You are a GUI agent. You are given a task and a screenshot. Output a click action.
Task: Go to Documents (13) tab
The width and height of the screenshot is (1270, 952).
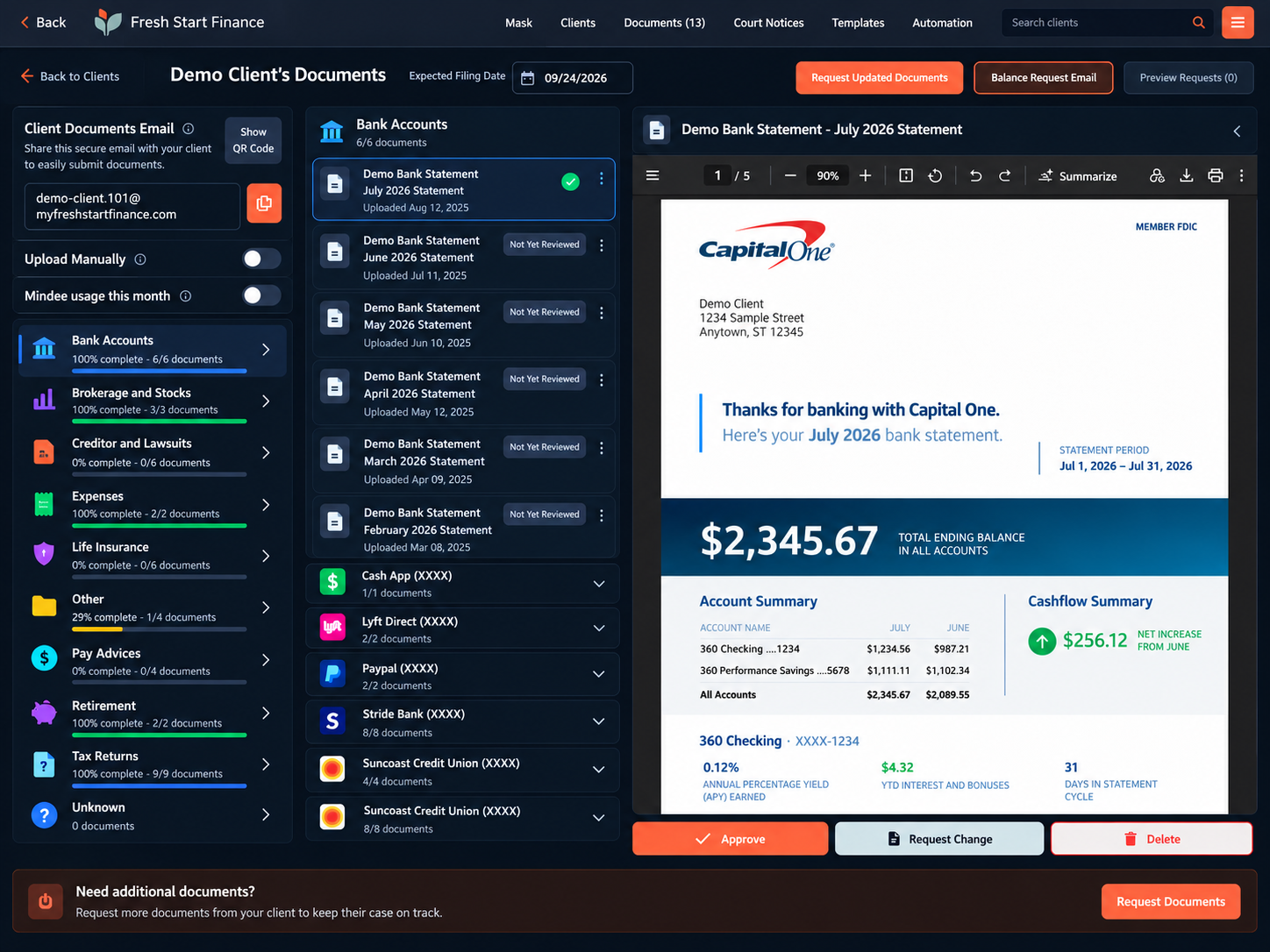click(664, 23)
